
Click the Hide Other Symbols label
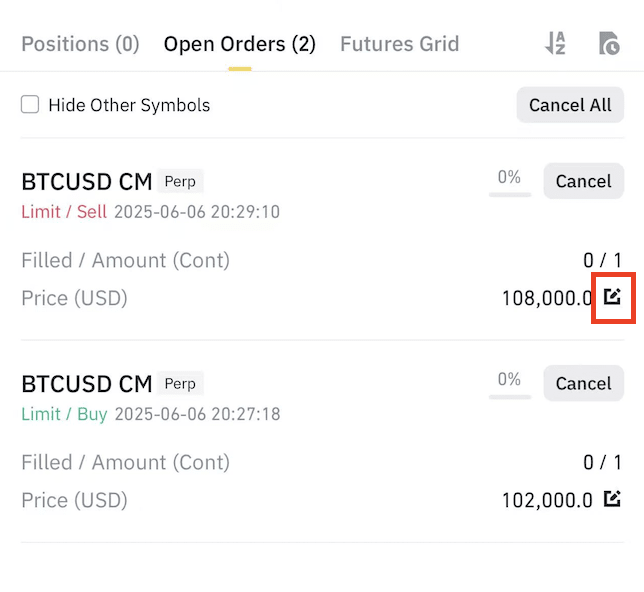point(129,105)
